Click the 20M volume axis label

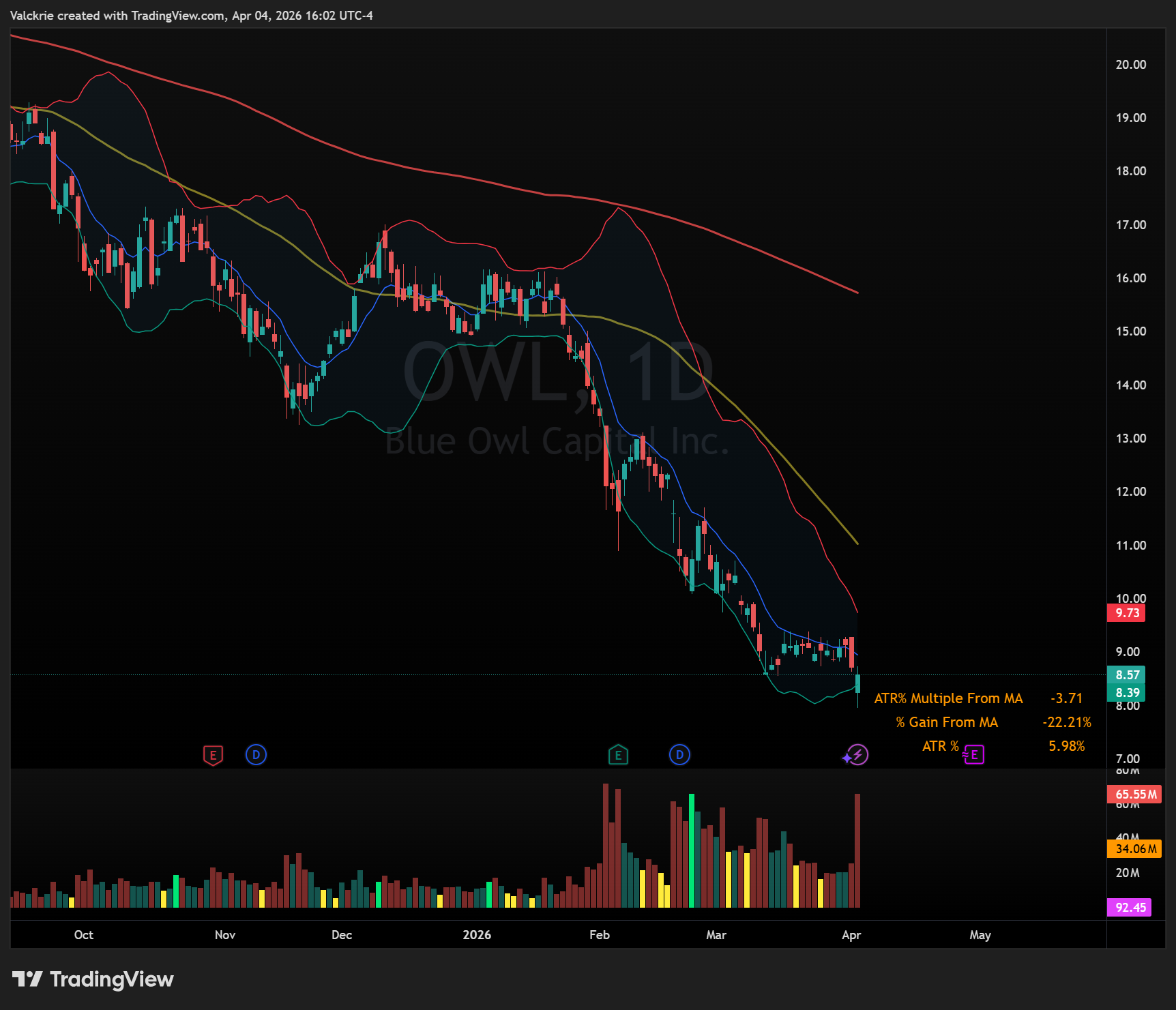(x=1128, y=873)
